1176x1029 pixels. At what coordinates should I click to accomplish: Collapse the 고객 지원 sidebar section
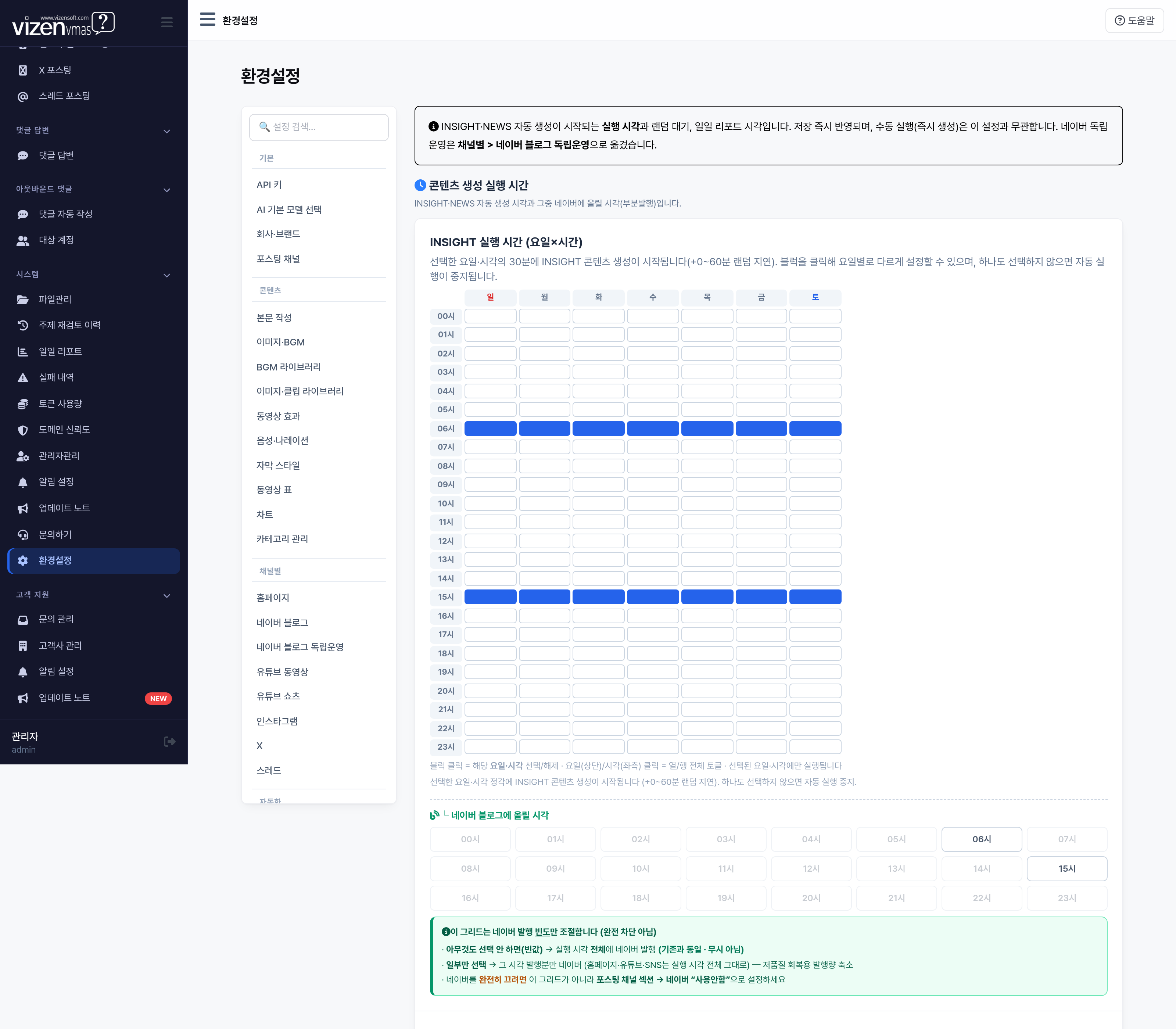(x=166, y=595)
